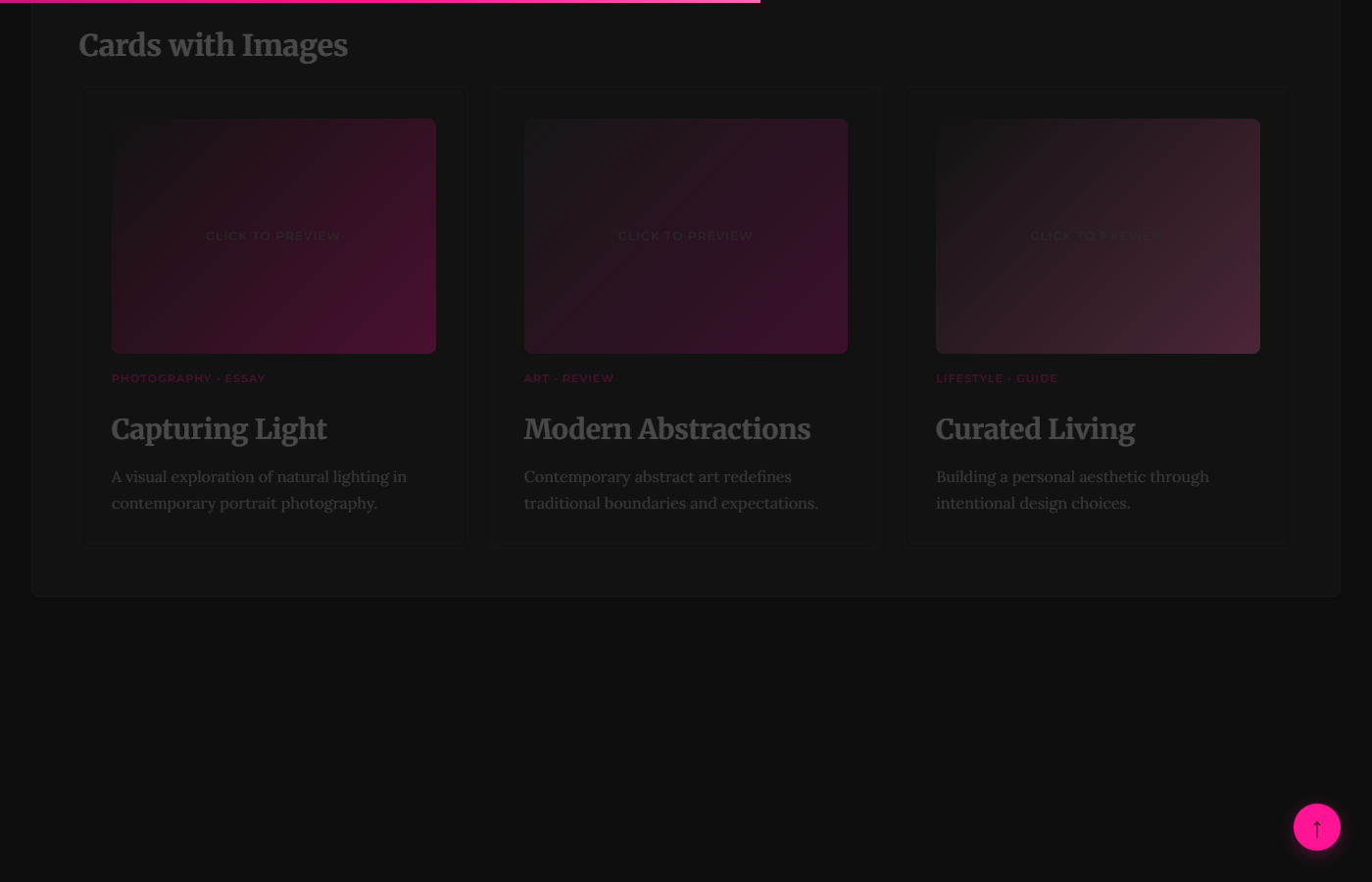1372x882 pixels.
Task: Select the Photography category tag
Action: click(x=162, y=378)
